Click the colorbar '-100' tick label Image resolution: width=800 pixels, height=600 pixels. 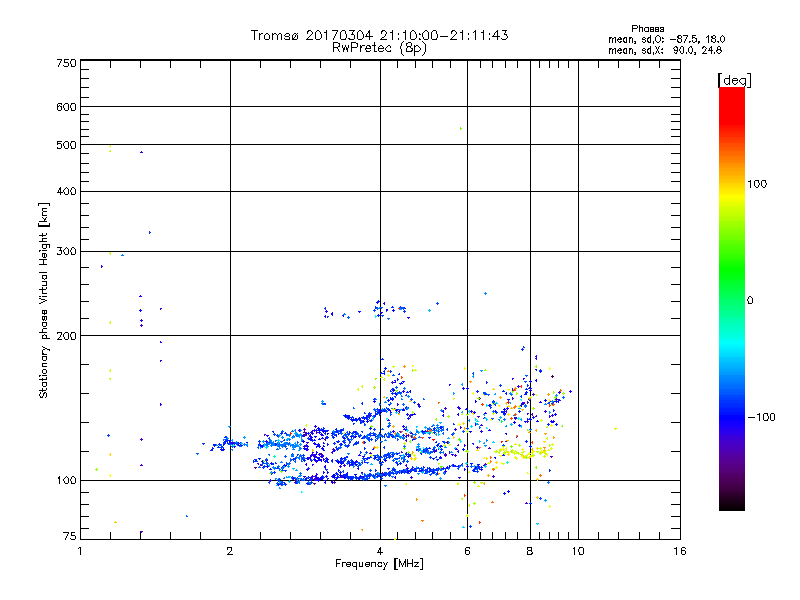pyautogui.click(x=761, y=417)
